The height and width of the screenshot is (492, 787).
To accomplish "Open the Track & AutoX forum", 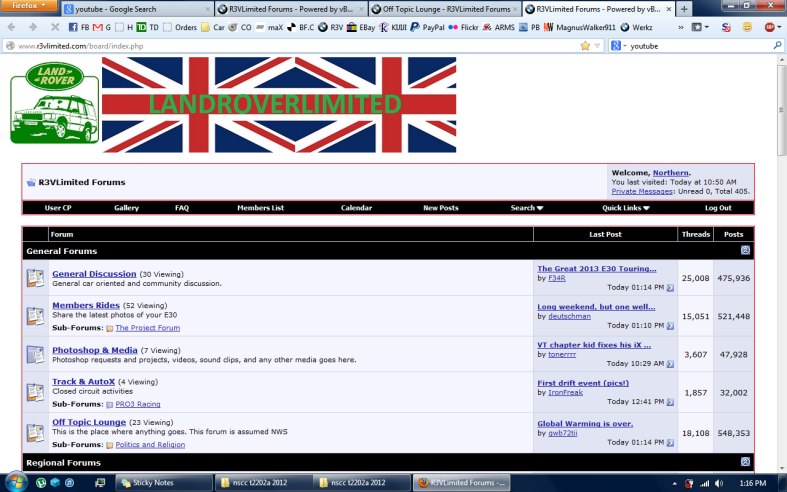I will click(x=83, y=382).
